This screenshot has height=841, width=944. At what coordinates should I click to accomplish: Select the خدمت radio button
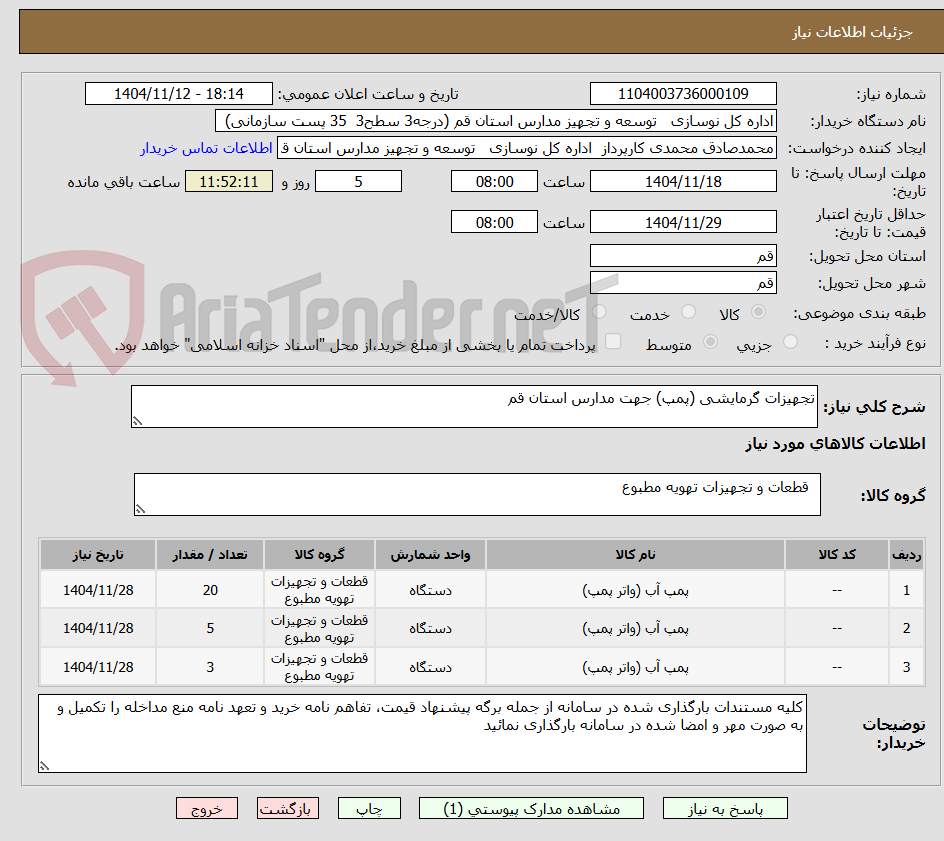pos(688,312)
